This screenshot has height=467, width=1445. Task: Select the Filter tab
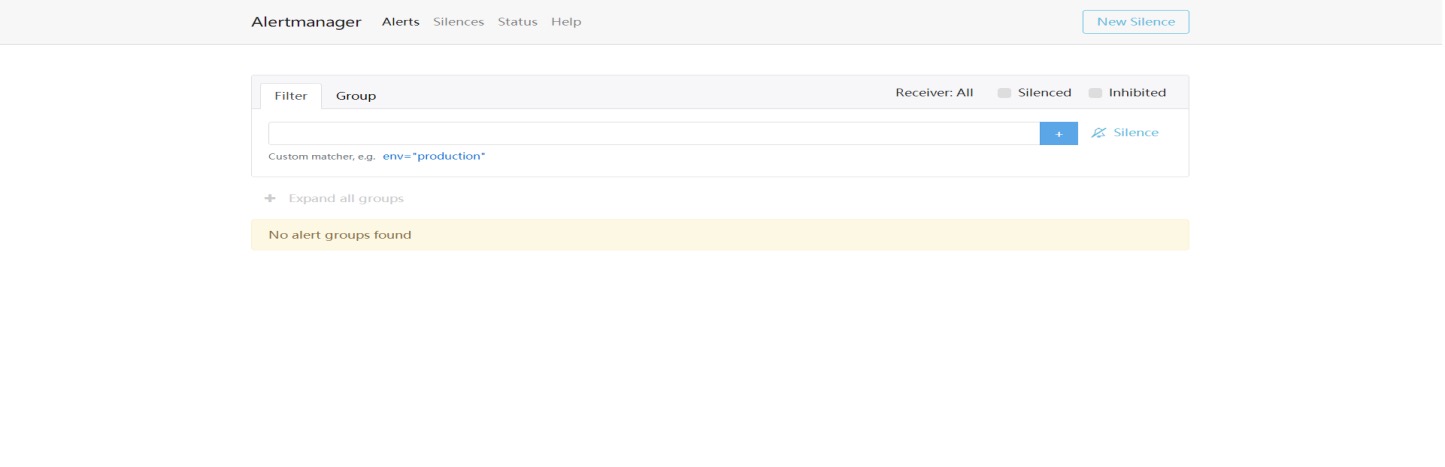[291, 96]
